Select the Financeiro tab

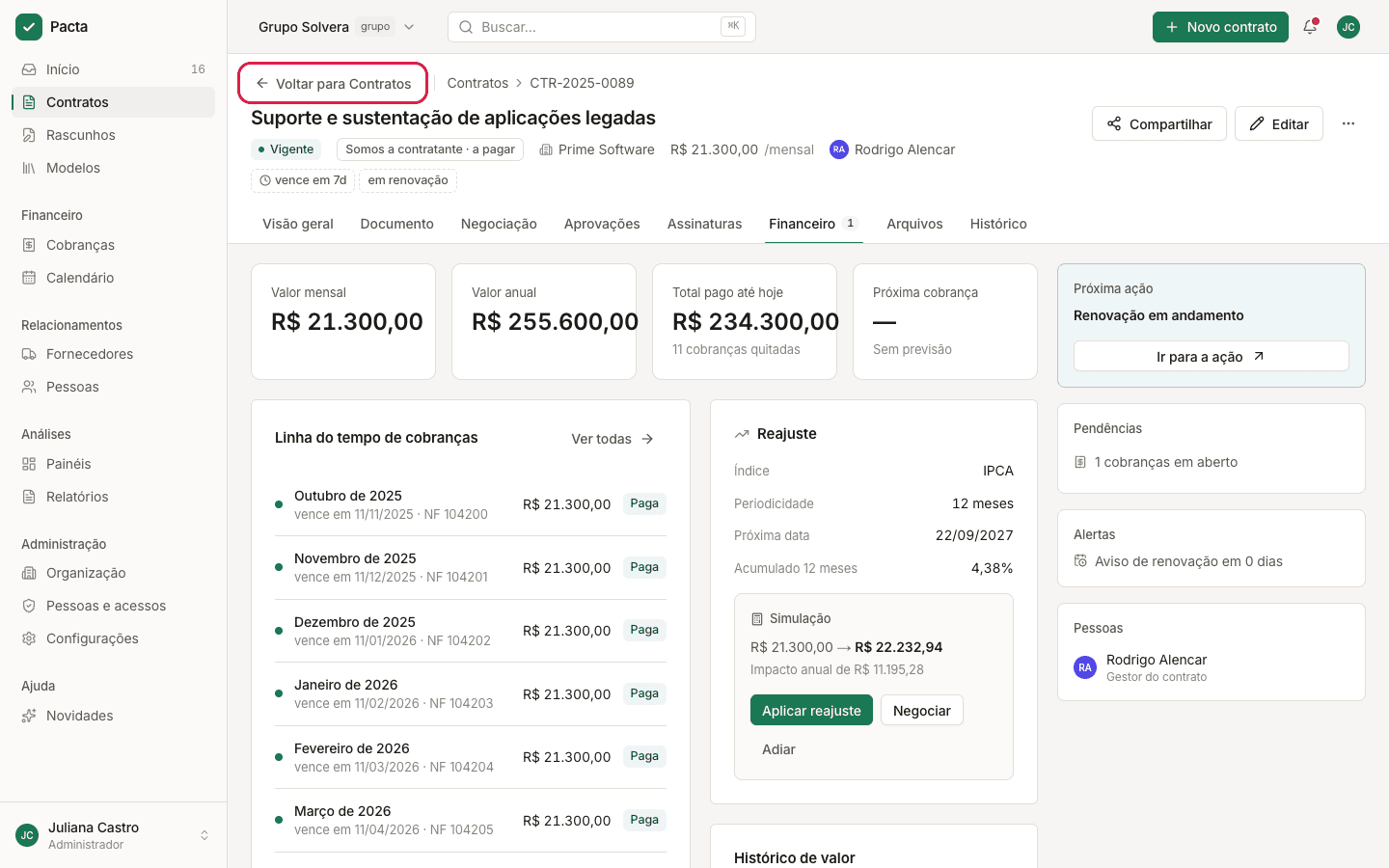[x=813, y=224]
